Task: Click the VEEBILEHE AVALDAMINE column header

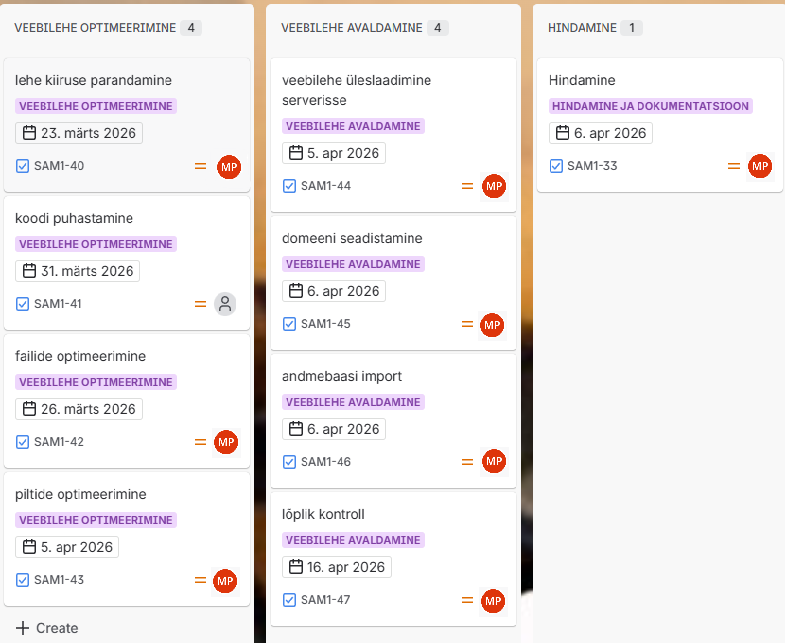Action: 352,28
